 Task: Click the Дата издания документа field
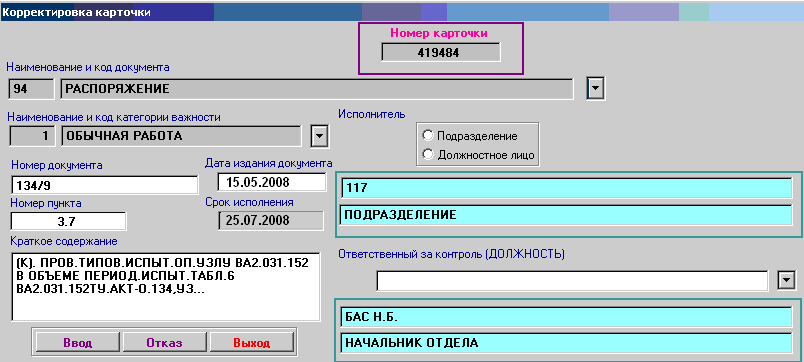point(272,182)
